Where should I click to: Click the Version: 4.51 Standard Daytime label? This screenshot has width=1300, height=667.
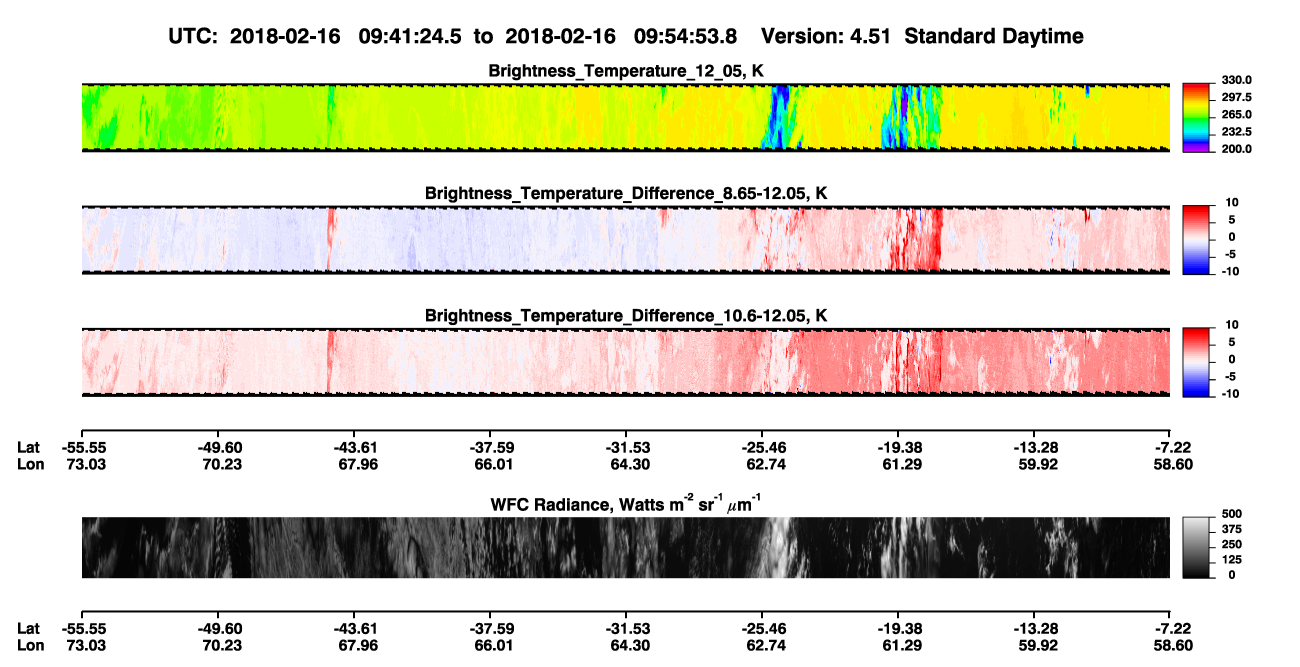pos(922,36)
